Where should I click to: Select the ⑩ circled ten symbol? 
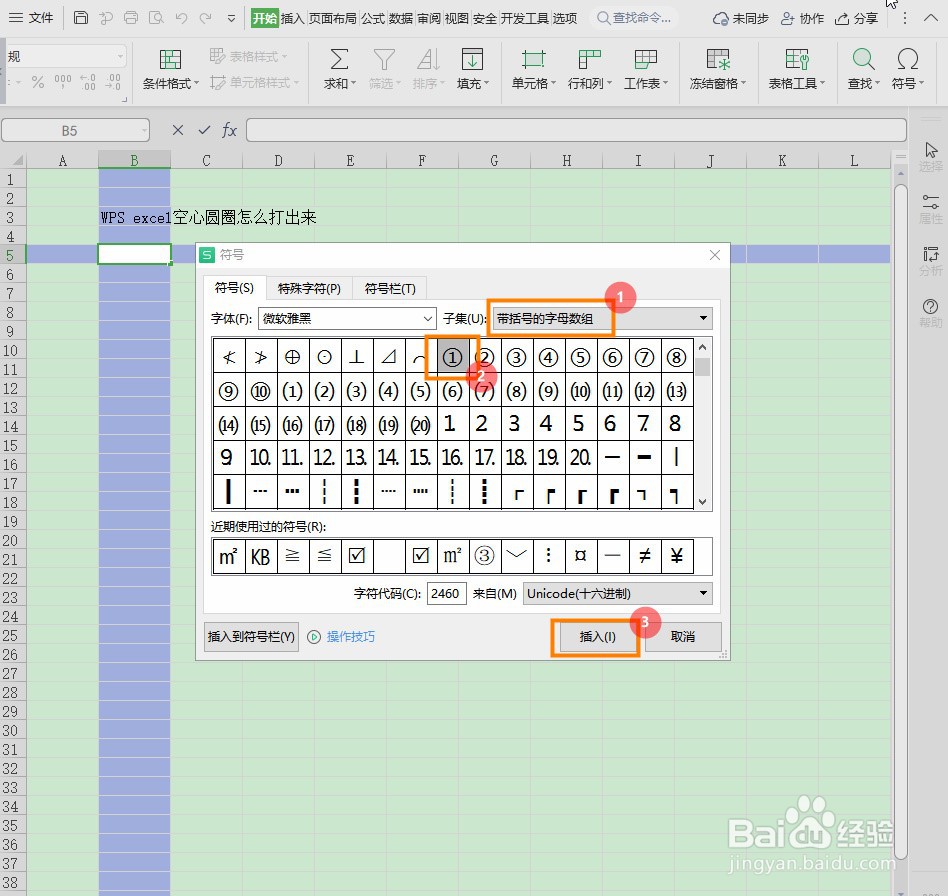click(x=260, y=391)
